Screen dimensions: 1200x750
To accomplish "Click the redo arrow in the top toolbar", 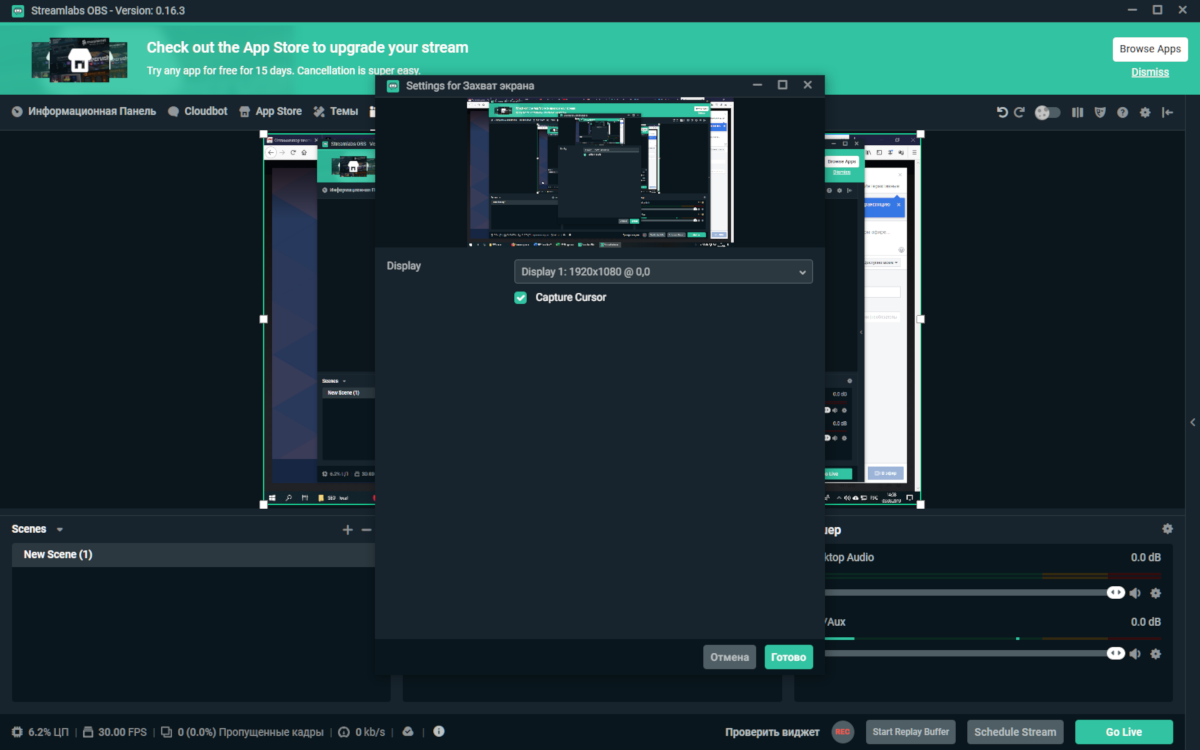I will point(1019,113).
